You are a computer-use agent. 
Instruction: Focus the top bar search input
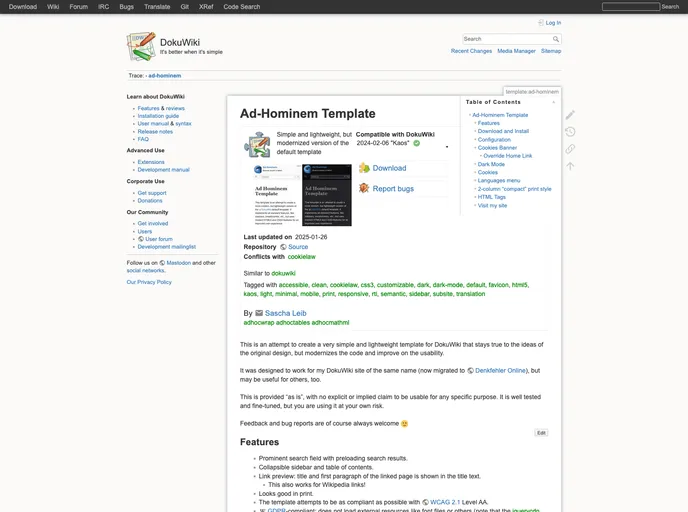pyautogui.click(x=631, y=7)
